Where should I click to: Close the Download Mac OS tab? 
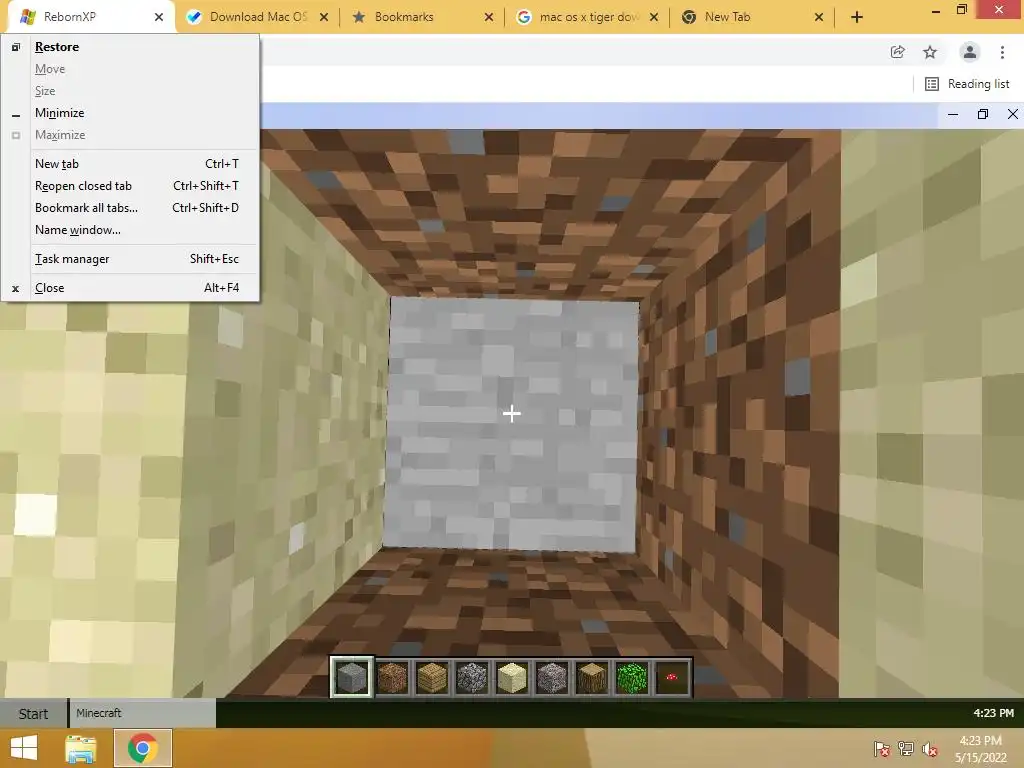pos(324,18)
